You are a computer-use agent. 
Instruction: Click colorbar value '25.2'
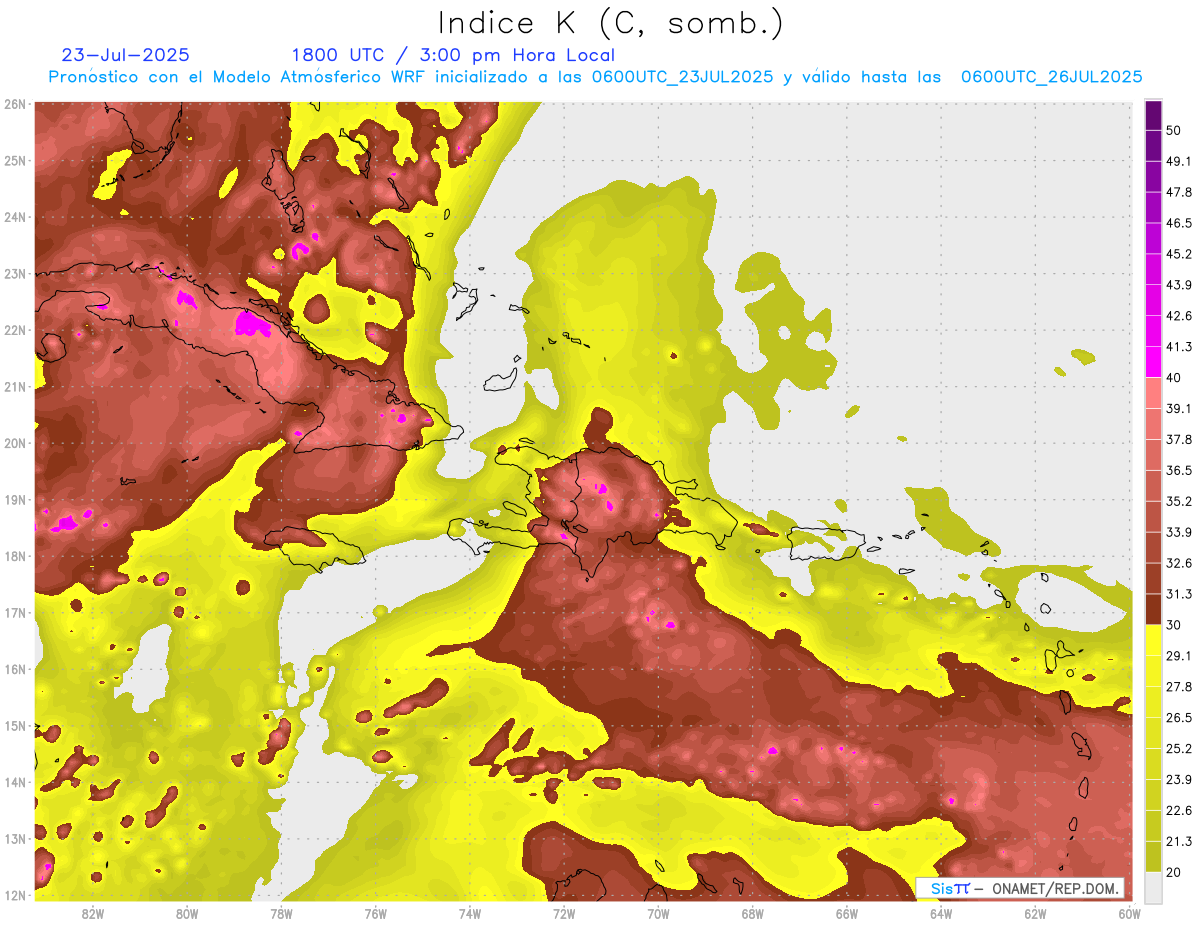pos(1178,748)
